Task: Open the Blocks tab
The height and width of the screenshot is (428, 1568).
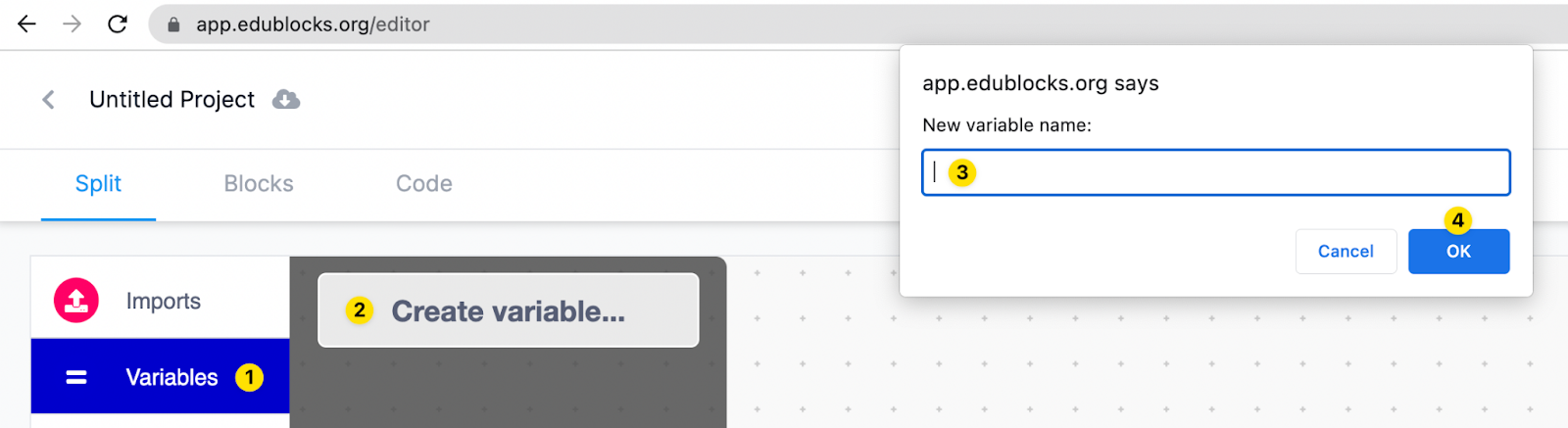Action: click(259, 184)
